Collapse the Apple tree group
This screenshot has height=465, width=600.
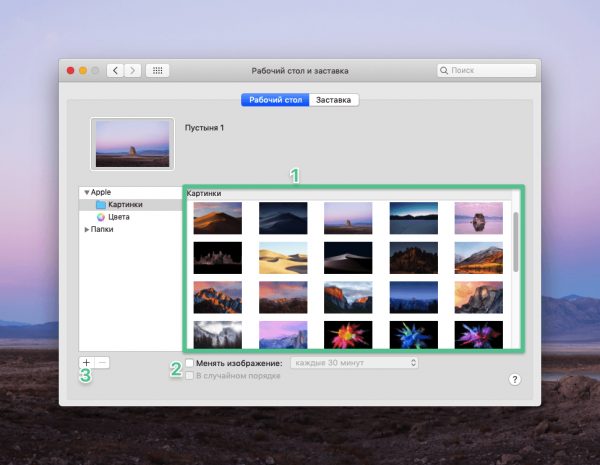[87, 192]
